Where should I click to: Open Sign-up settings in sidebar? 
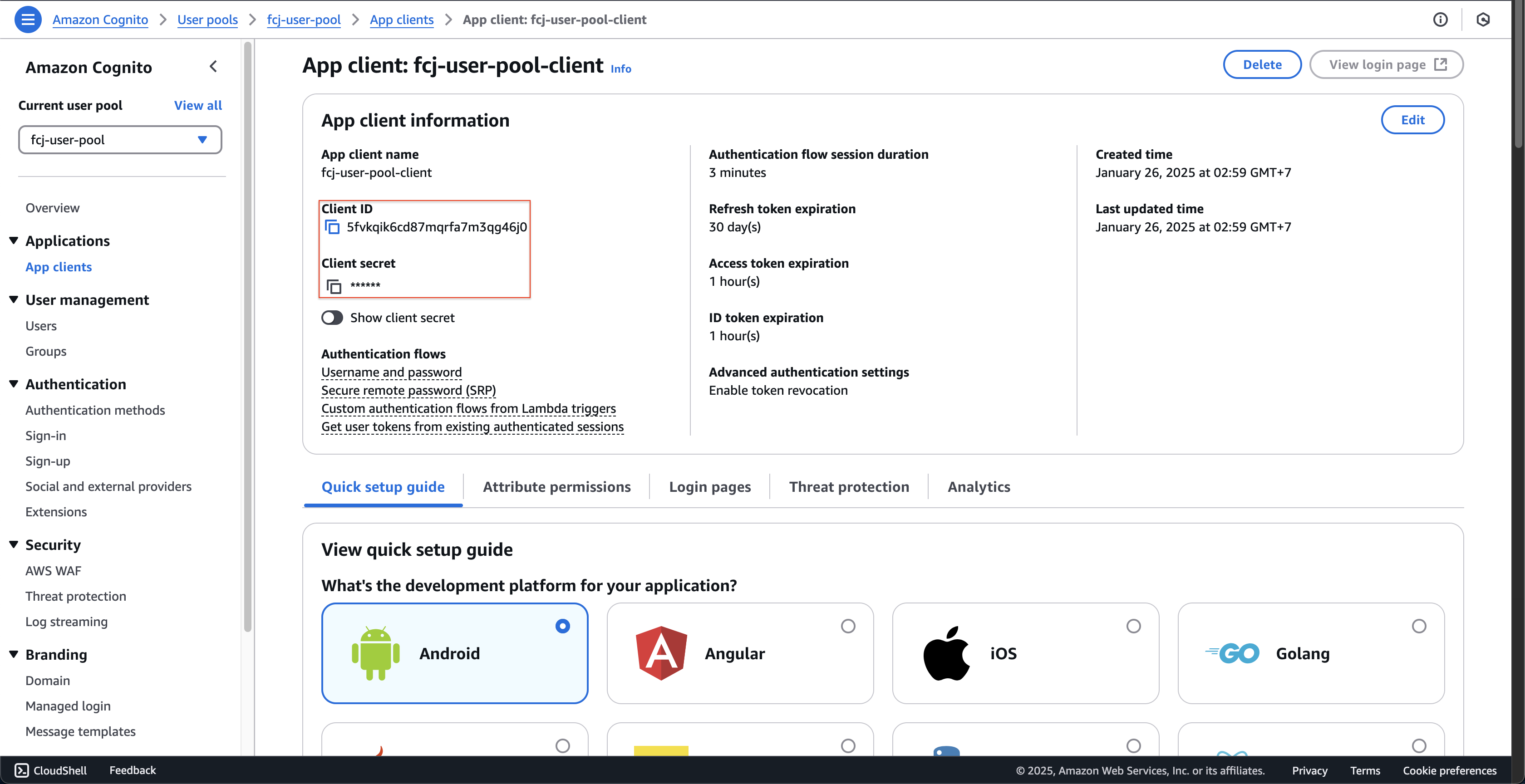coord(47,461)
